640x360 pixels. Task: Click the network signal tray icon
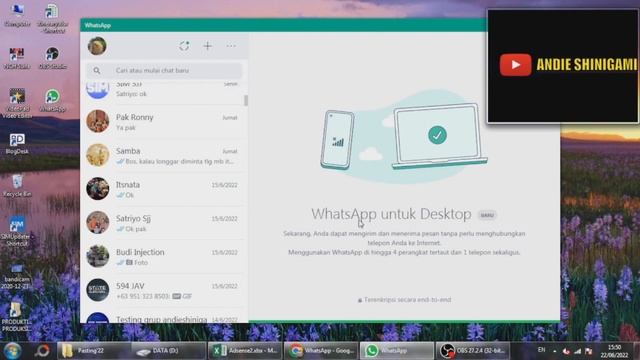click(577, 351)
